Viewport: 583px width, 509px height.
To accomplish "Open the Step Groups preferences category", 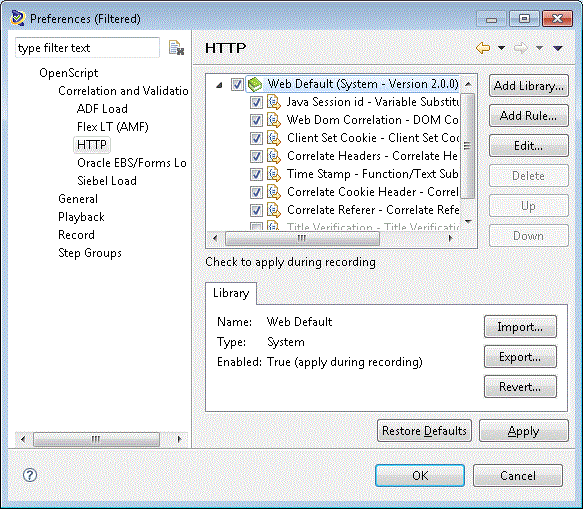I will (x=90, y=253).
